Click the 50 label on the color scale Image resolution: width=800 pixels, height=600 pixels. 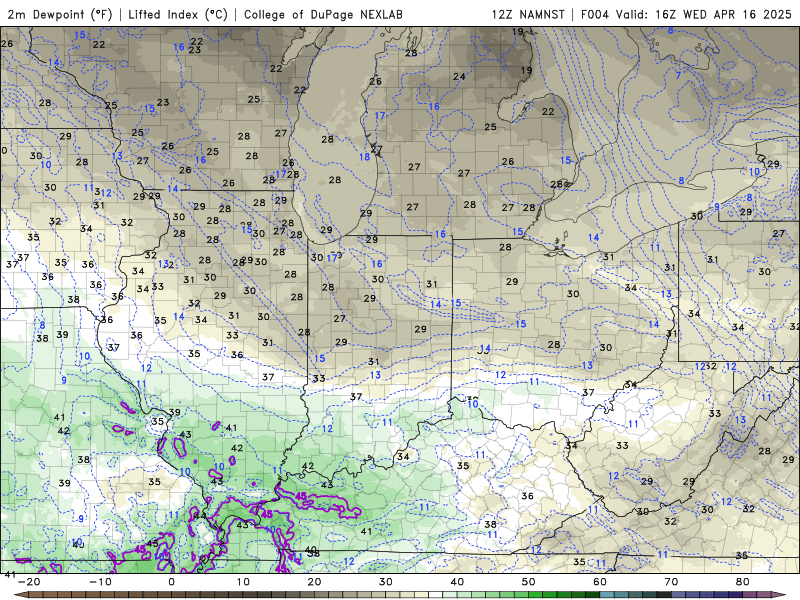click(x=529, y=582)
